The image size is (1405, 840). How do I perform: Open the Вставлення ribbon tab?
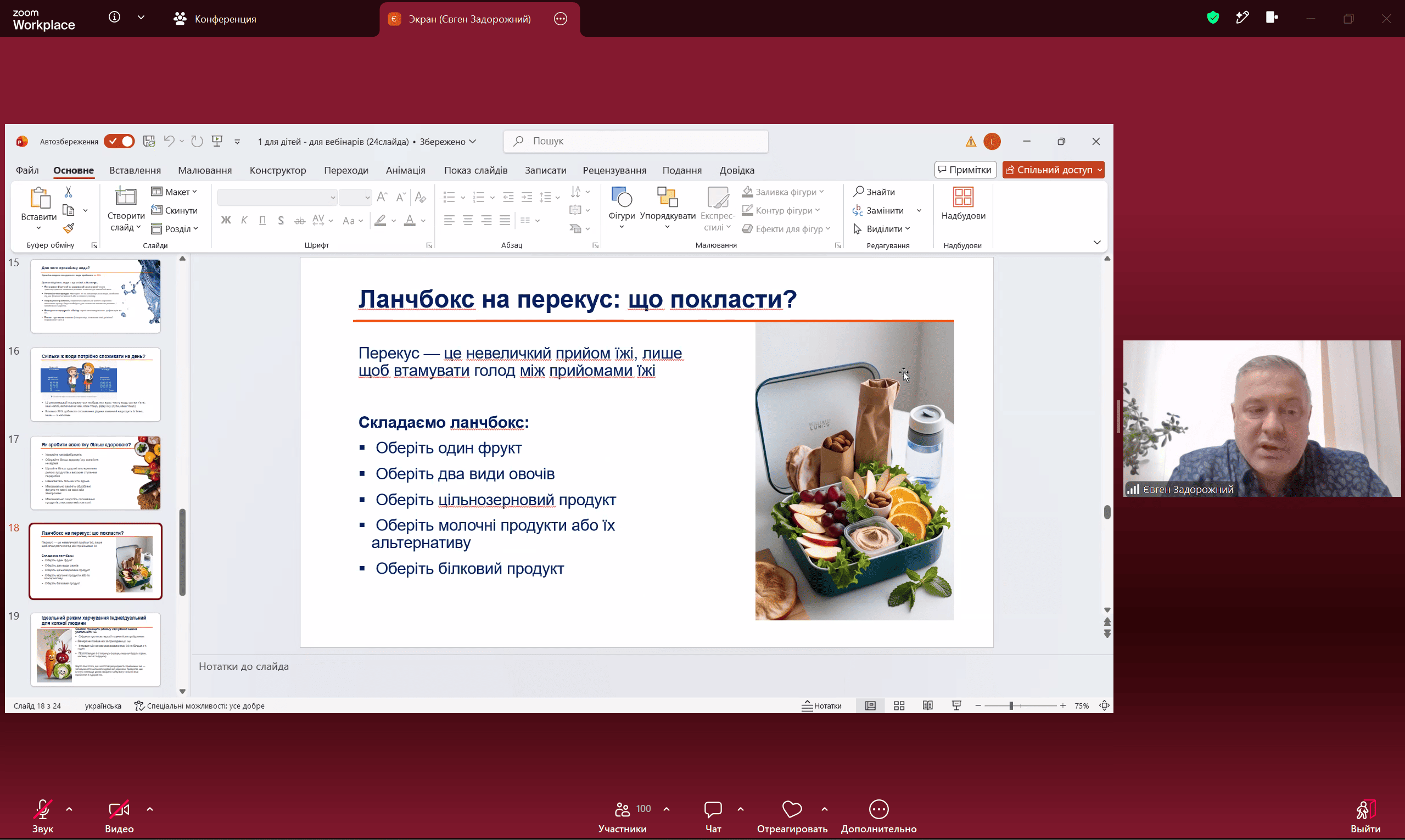point(135,170)
